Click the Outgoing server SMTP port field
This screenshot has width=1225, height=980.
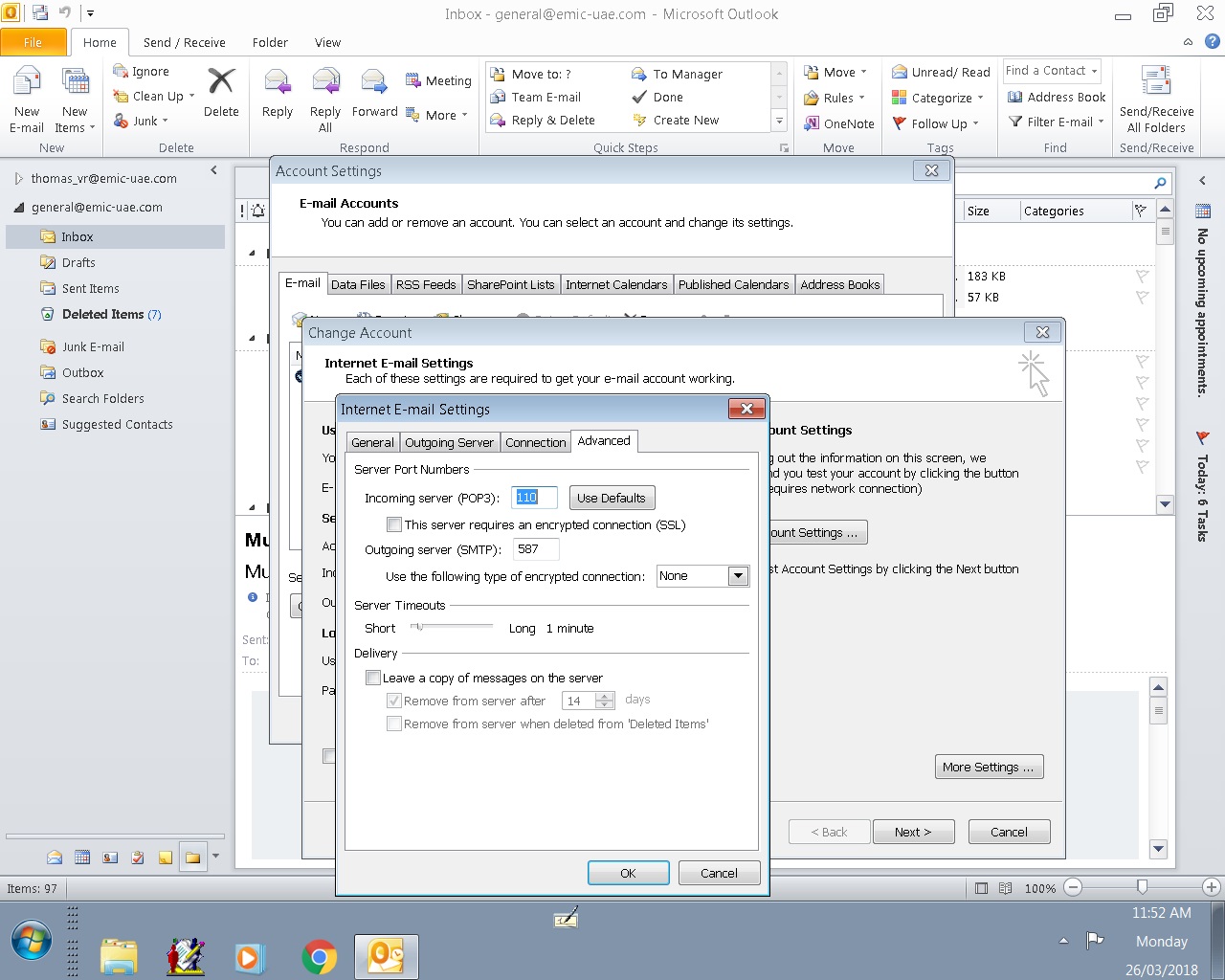[x=535, y=549]
